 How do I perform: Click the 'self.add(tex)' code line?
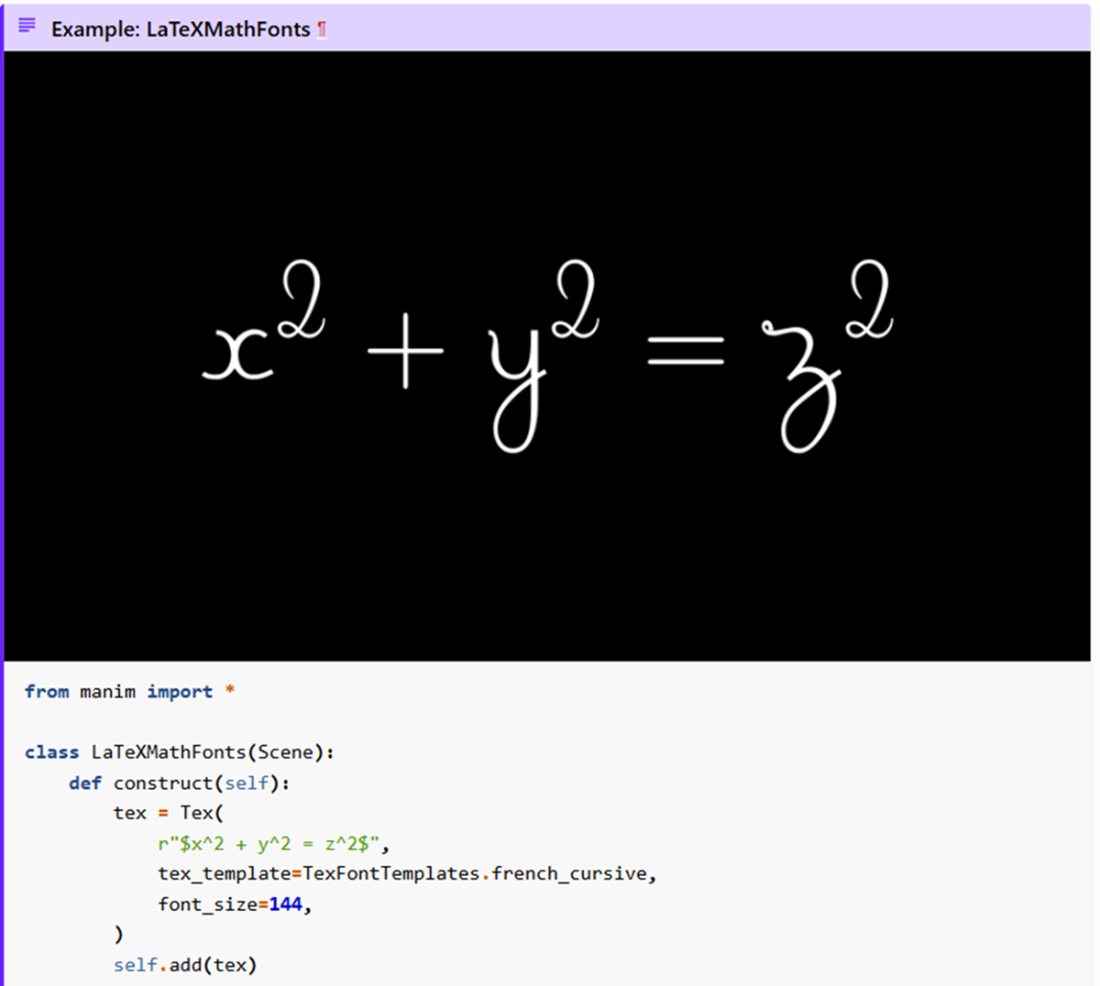coord(185,966)
